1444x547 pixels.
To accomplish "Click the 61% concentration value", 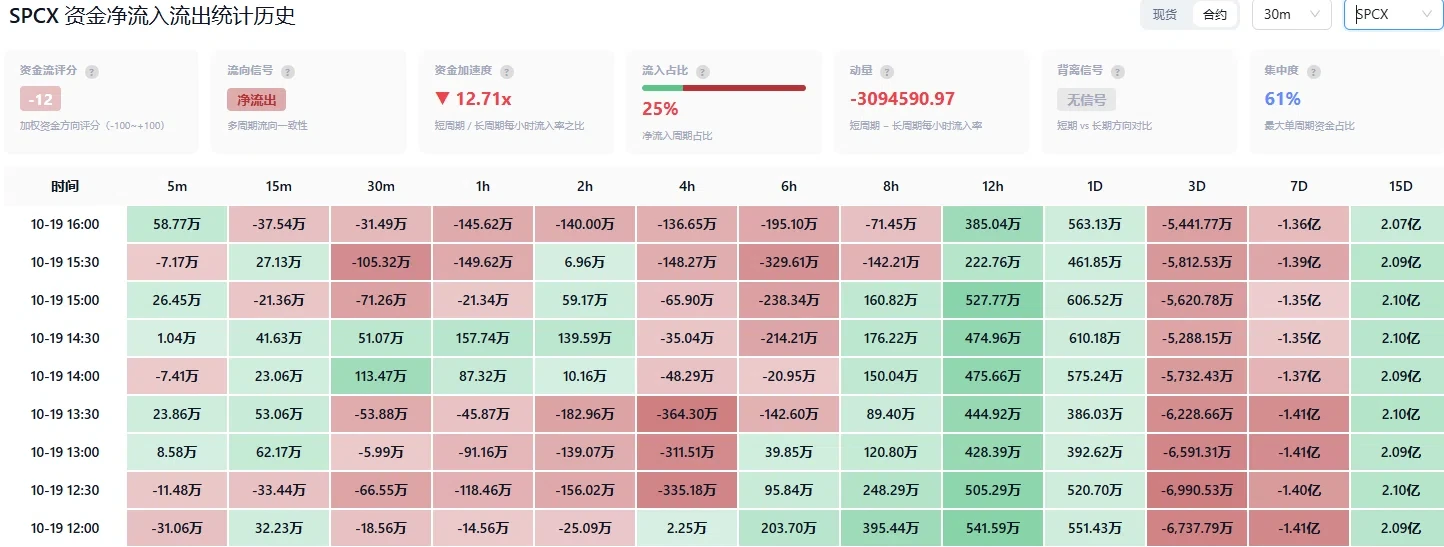I will [x=1282, y=99].
